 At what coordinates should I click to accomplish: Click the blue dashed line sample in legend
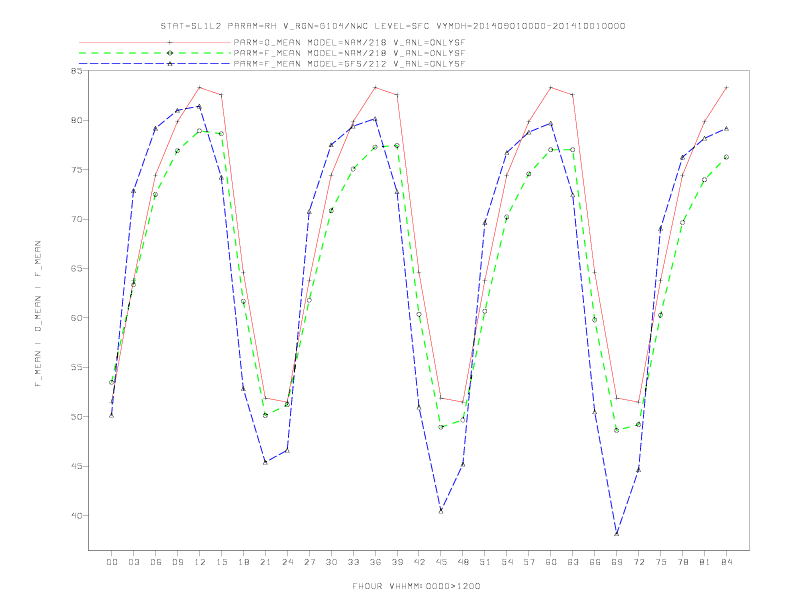click(155, 64)
